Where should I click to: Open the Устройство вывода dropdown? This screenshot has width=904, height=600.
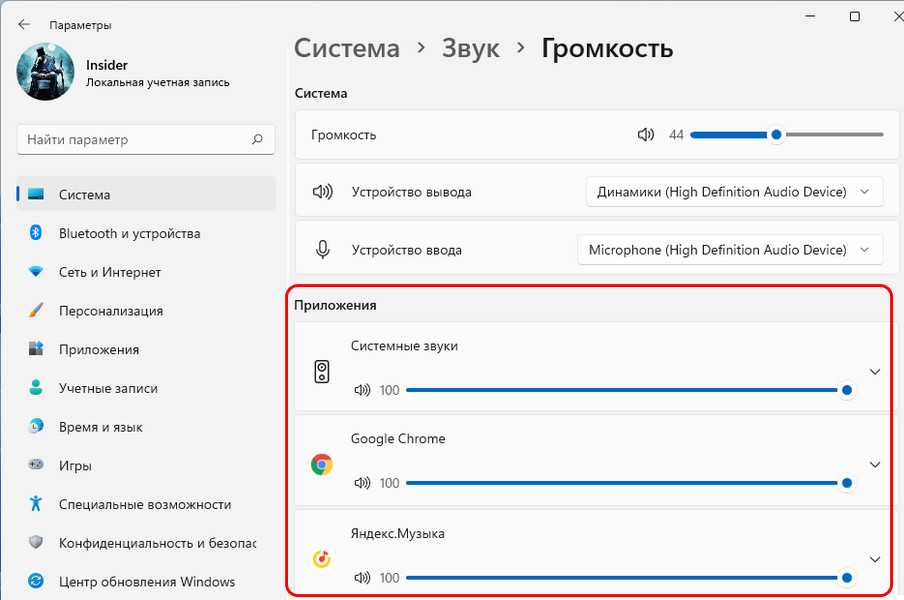734,192
